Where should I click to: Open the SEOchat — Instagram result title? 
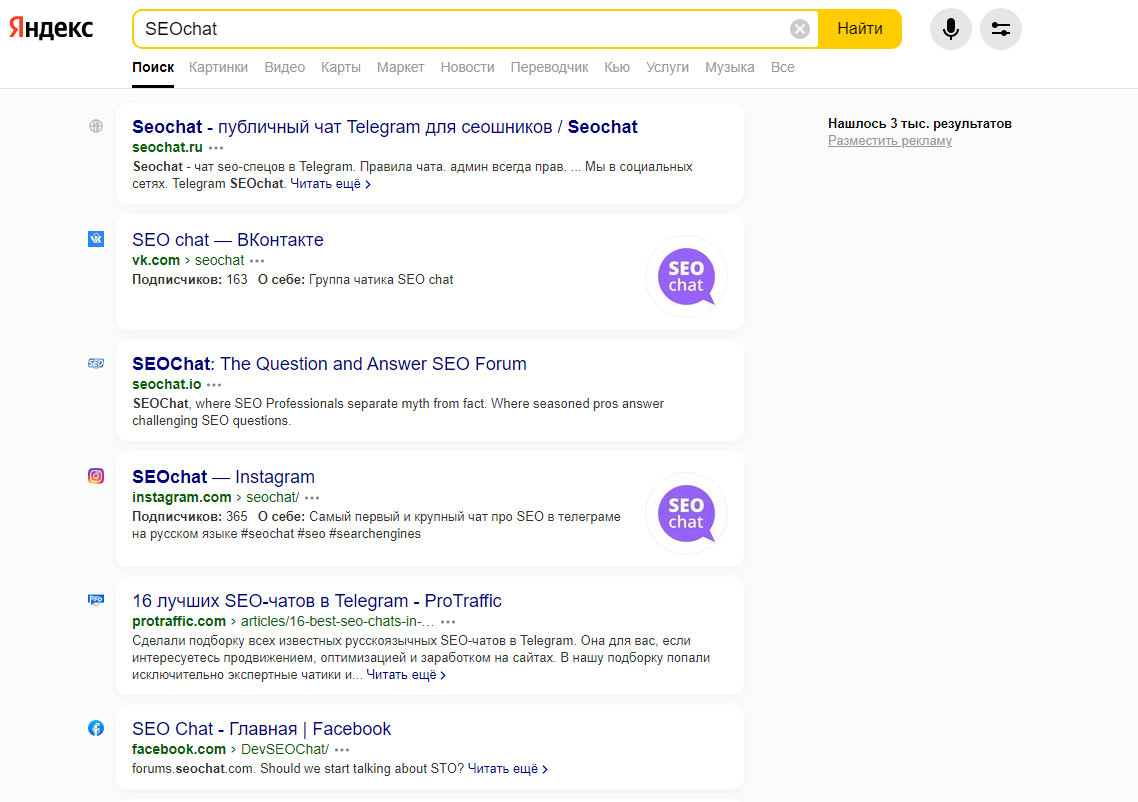tap(224, 477)
